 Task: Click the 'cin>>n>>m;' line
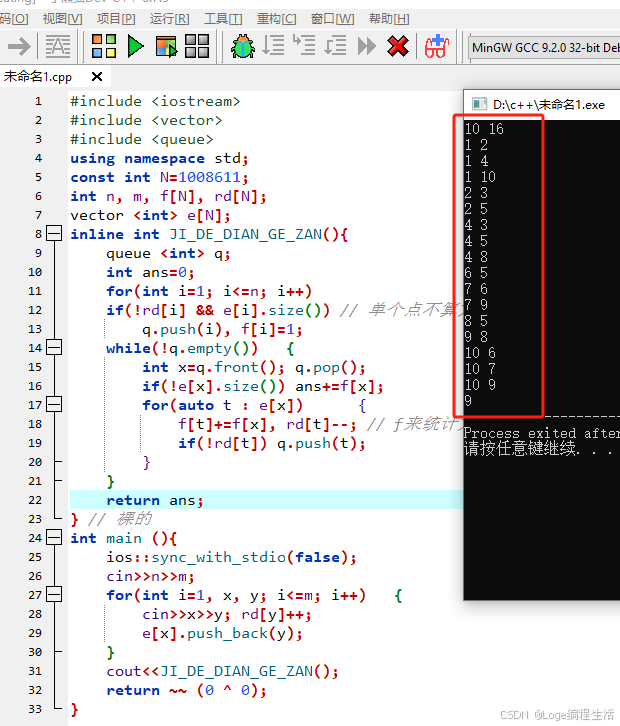click(x=150, y=576)
